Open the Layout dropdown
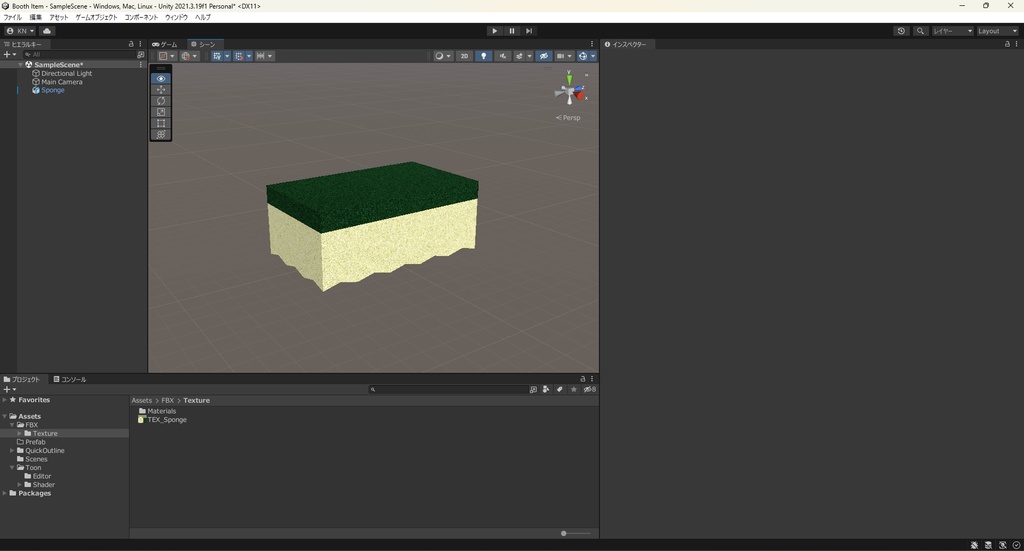Viewport: 1024px width, 551px height. (997, 31)
